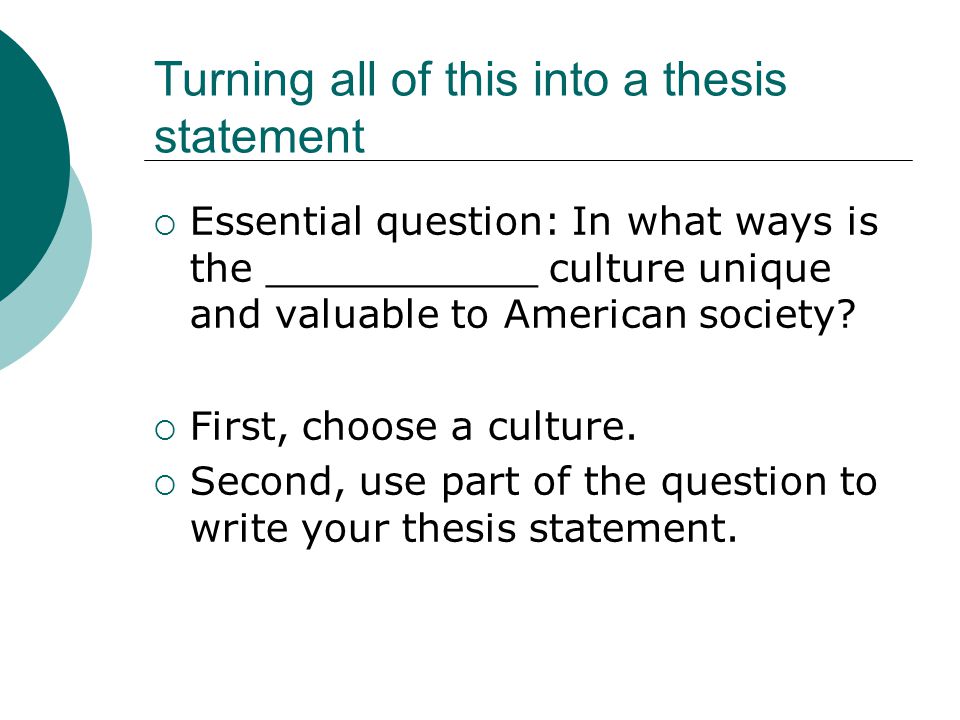Click the bullet circle before 'Second, use part'
960x720 pixels.
click(x=165, y=486)
